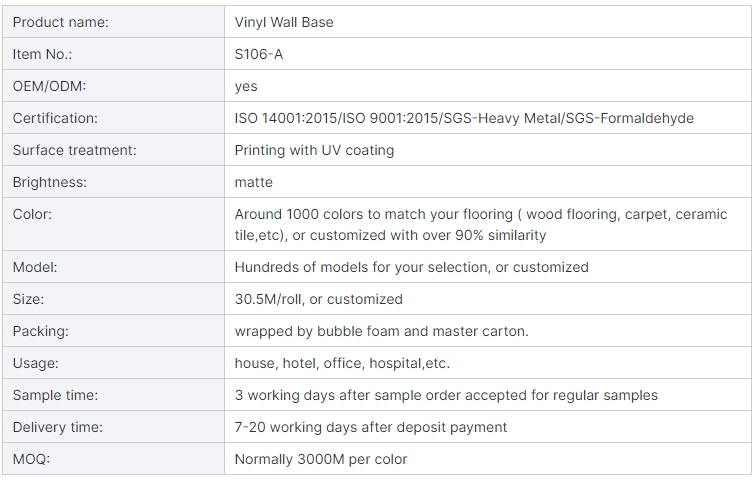Select the '30.5M/roll, or customized' value
The width and height of the screenshot is (756, 482).
[318, 299]
